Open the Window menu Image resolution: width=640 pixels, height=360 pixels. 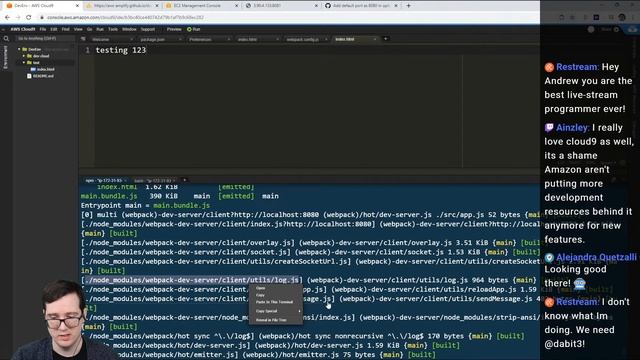pos(129,29)
